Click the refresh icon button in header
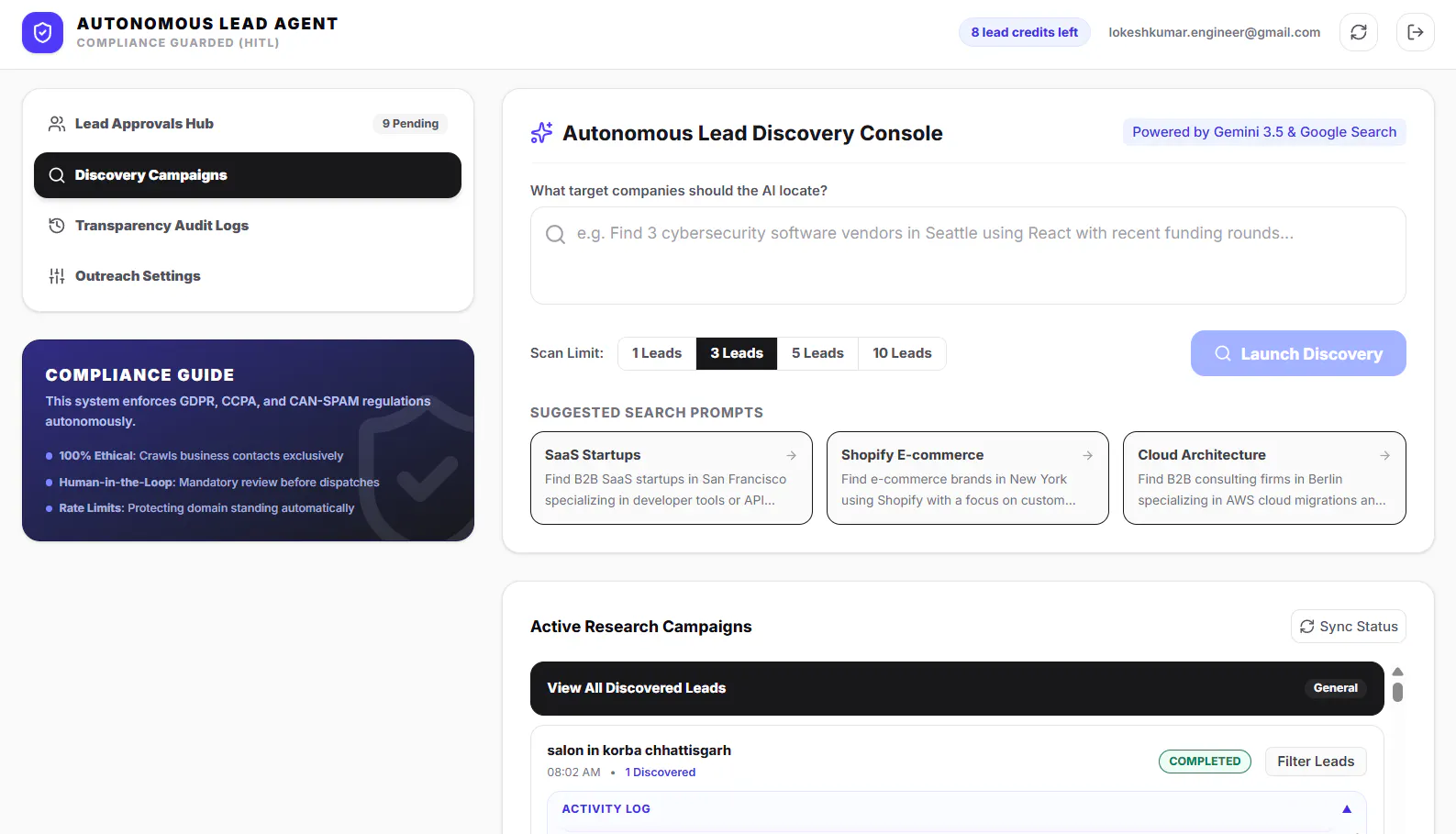 1359,32
